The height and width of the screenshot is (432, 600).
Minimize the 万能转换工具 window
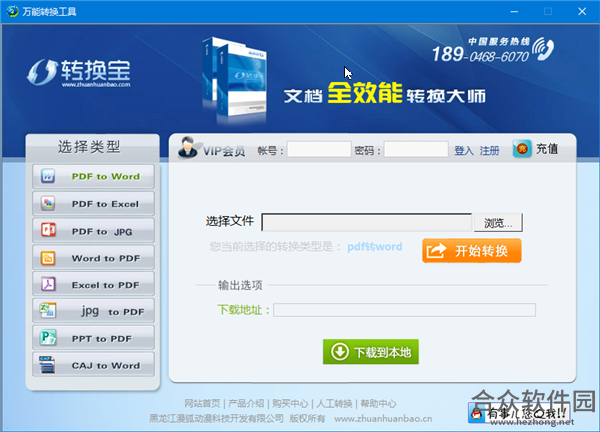click(x=514, y=11)
